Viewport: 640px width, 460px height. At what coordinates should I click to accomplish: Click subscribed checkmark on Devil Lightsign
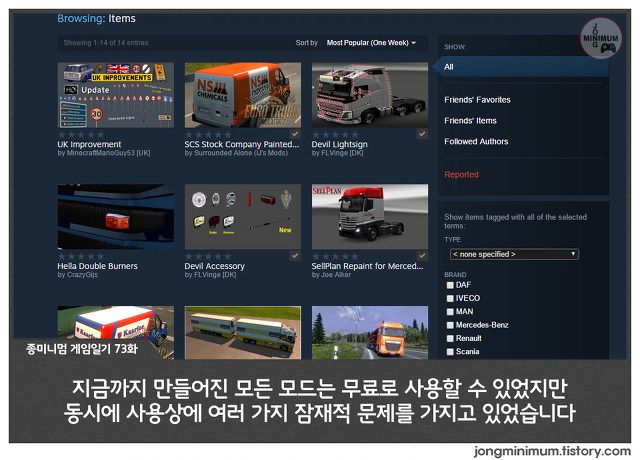422,134
